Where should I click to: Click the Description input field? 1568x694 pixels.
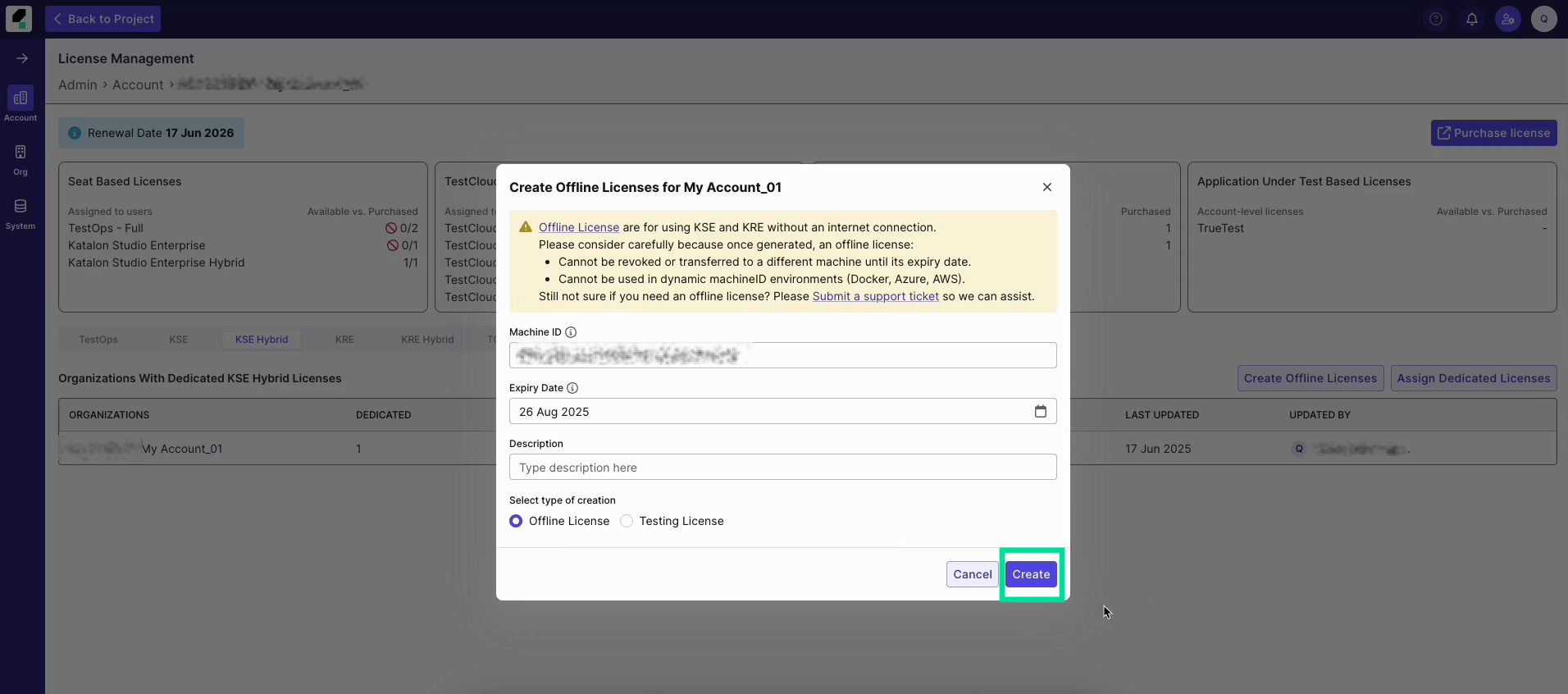(783, 467)
